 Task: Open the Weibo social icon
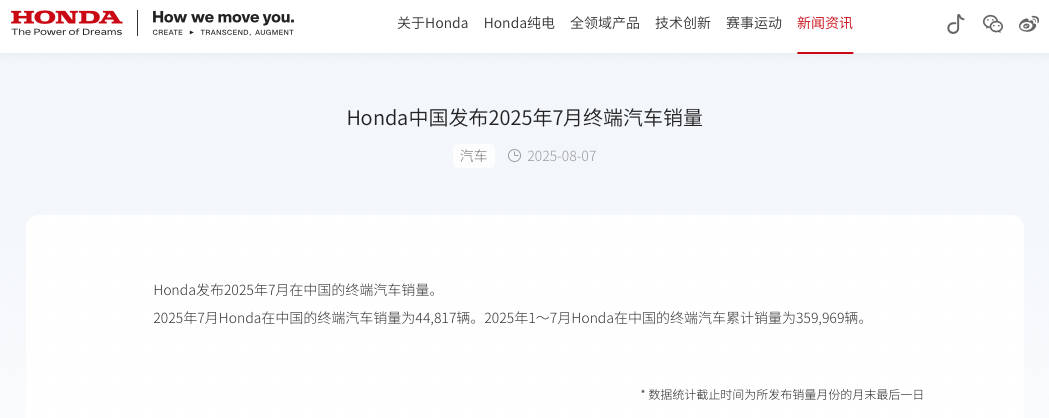click(1029, 24)
